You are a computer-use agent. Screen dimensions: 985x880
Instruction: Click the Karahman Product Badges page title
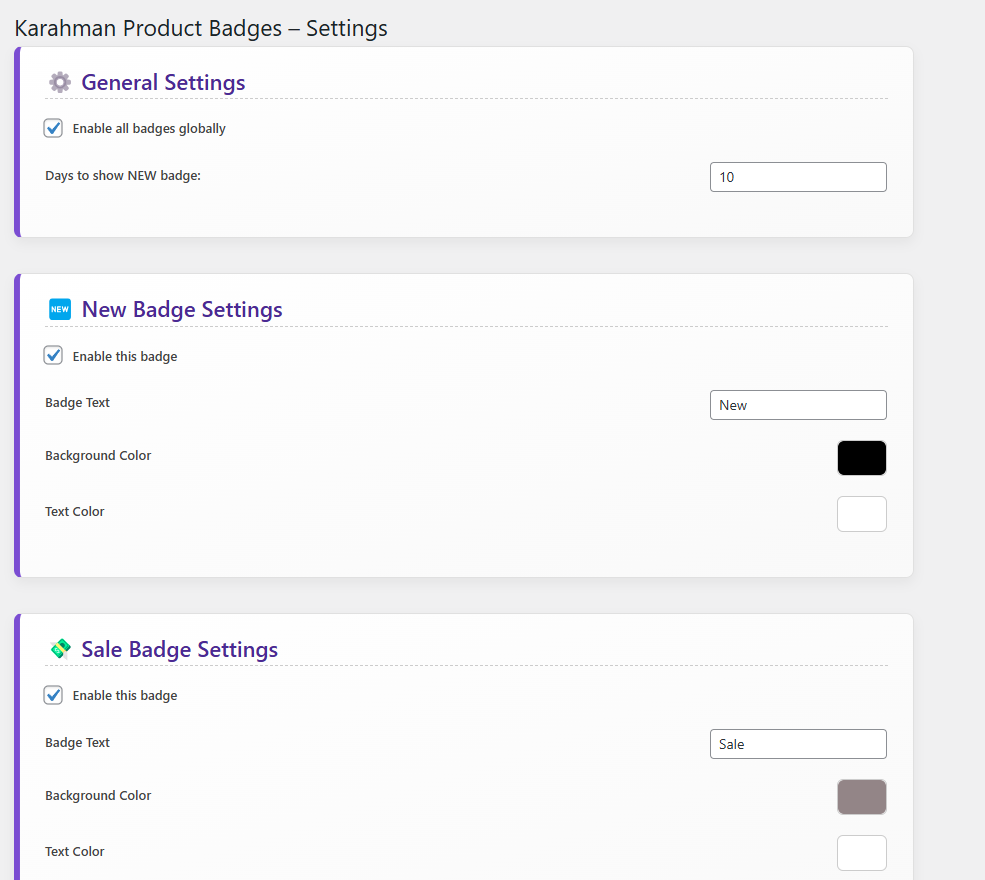pos(201,28)
